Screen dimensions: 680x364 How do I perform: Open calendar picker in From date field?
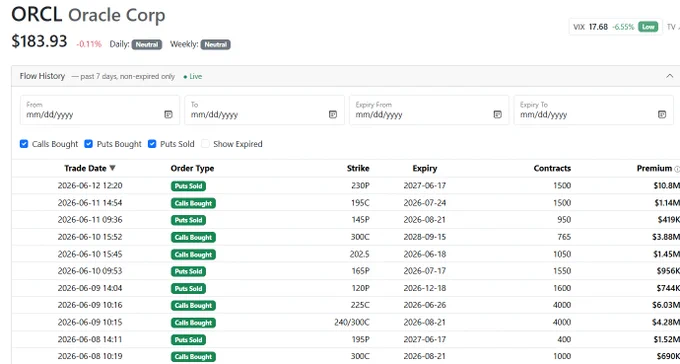pos(168,115)
